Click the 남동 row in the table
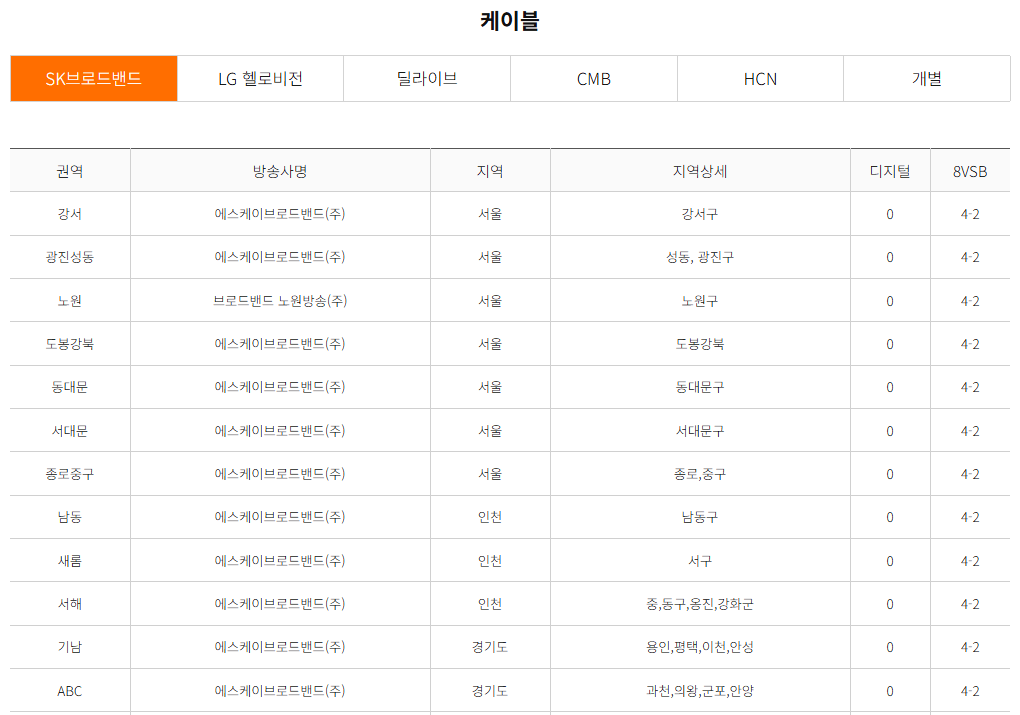Screen dimensions: 1020x715 [69, 517]
